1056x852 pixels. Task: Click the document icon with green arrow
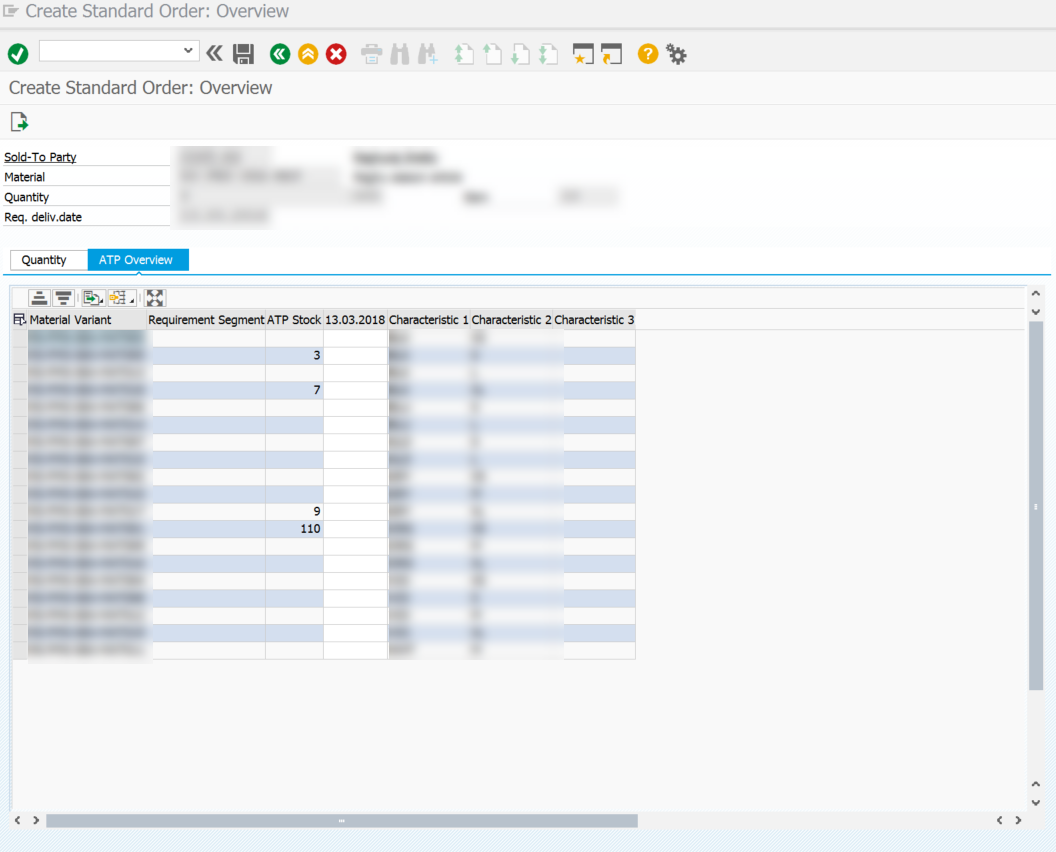[19, 122]
